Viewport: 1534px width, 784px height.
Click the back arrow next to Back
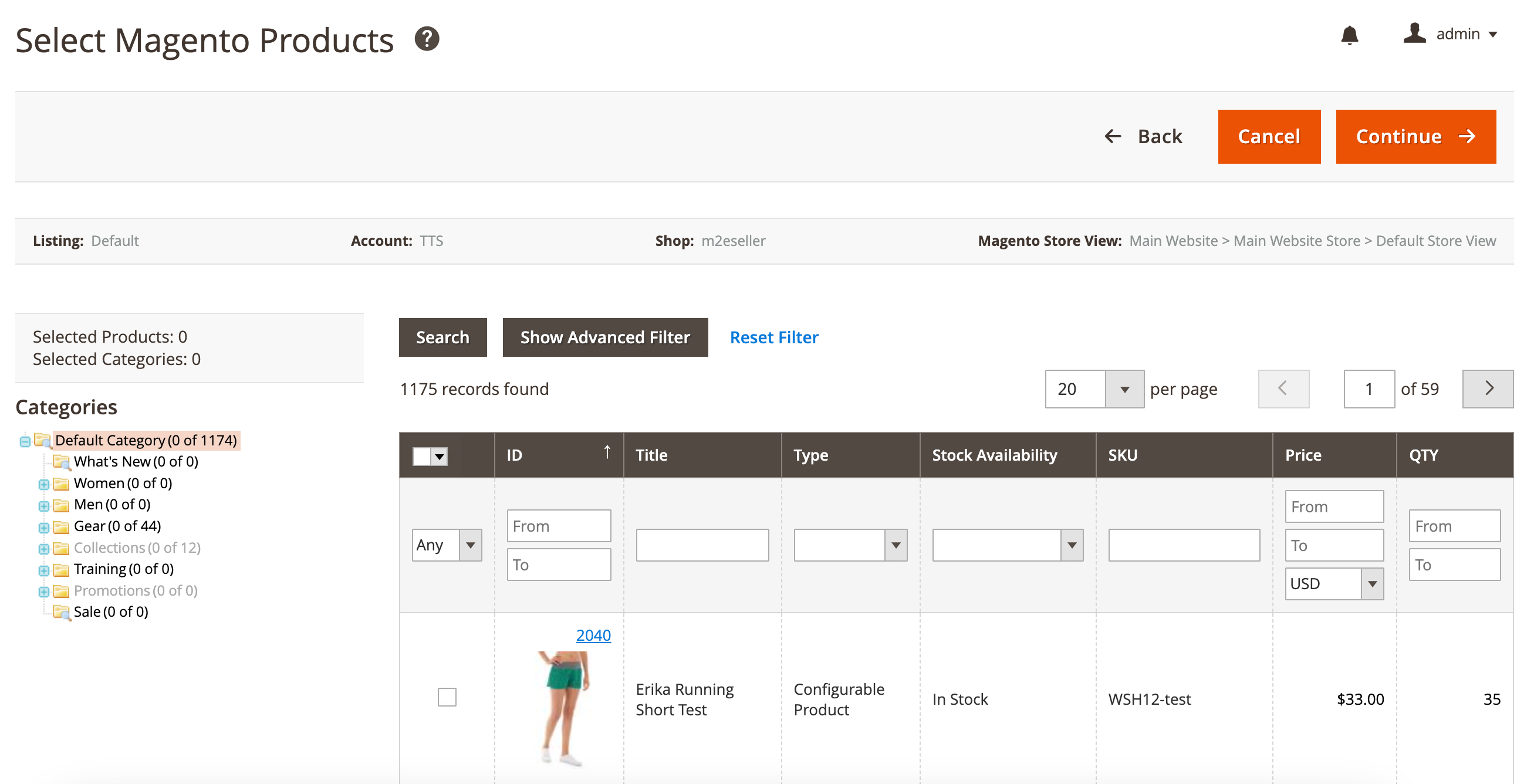click(1113, 136)
